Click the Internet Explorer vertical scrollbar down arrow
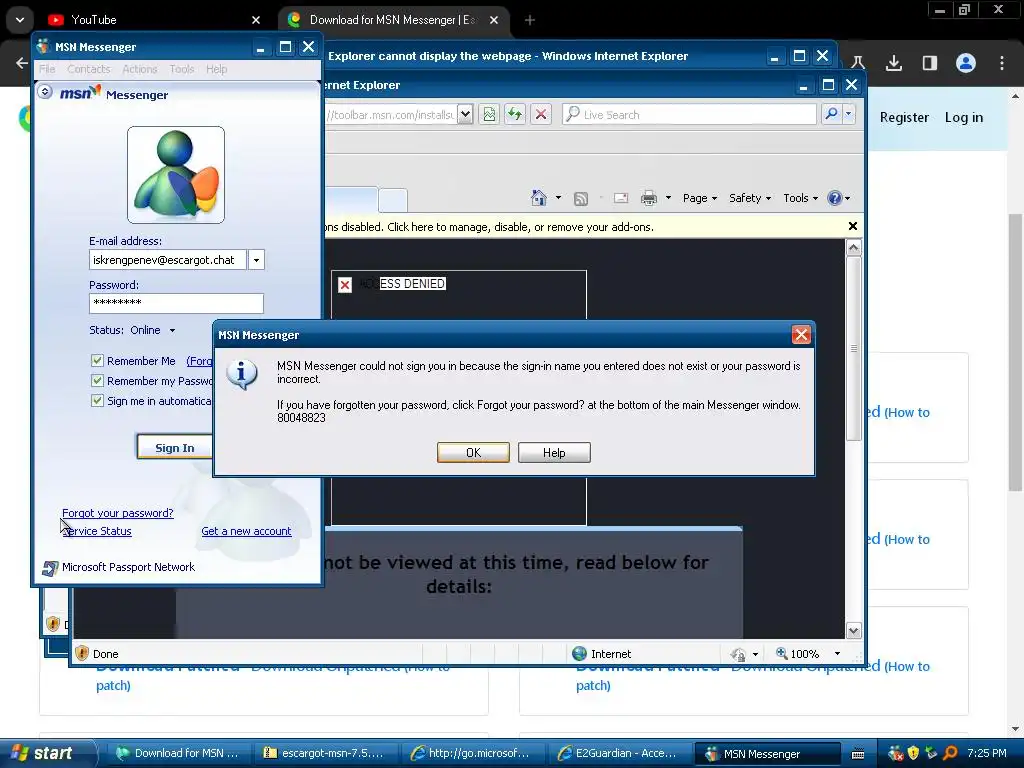Image resolution: width=1024 pixels, height=768 pixels. coord(854,630)
